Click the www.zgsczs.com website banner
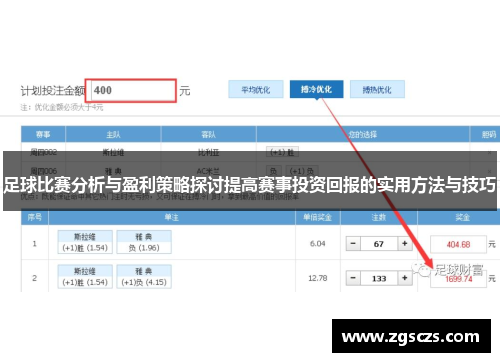The image size is (500, 362). click(x=411, y=336)
